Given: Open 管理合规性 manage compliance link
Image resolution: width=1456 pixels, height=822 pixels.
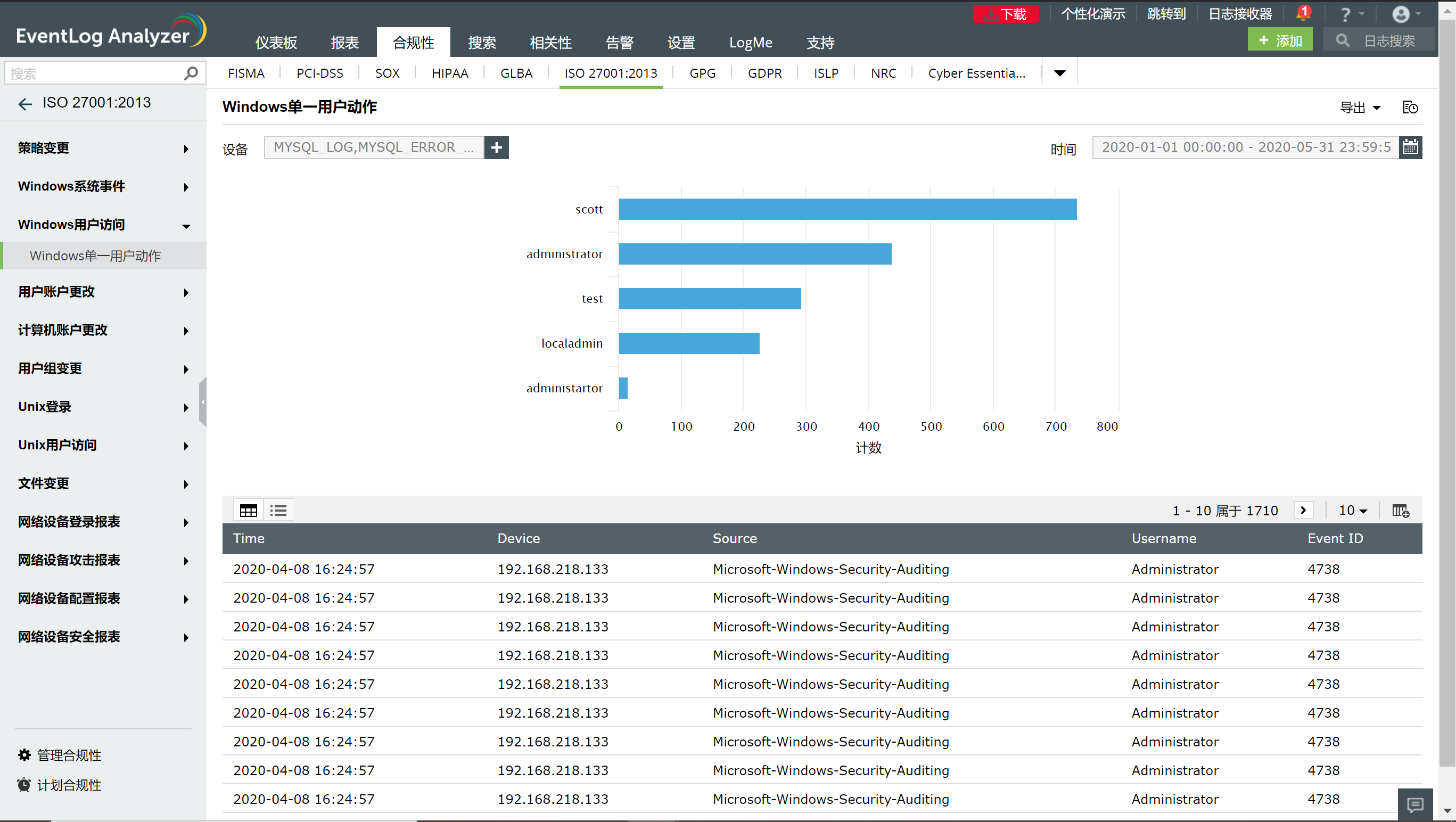Looking at the screenshot, I should pos(69,755).
